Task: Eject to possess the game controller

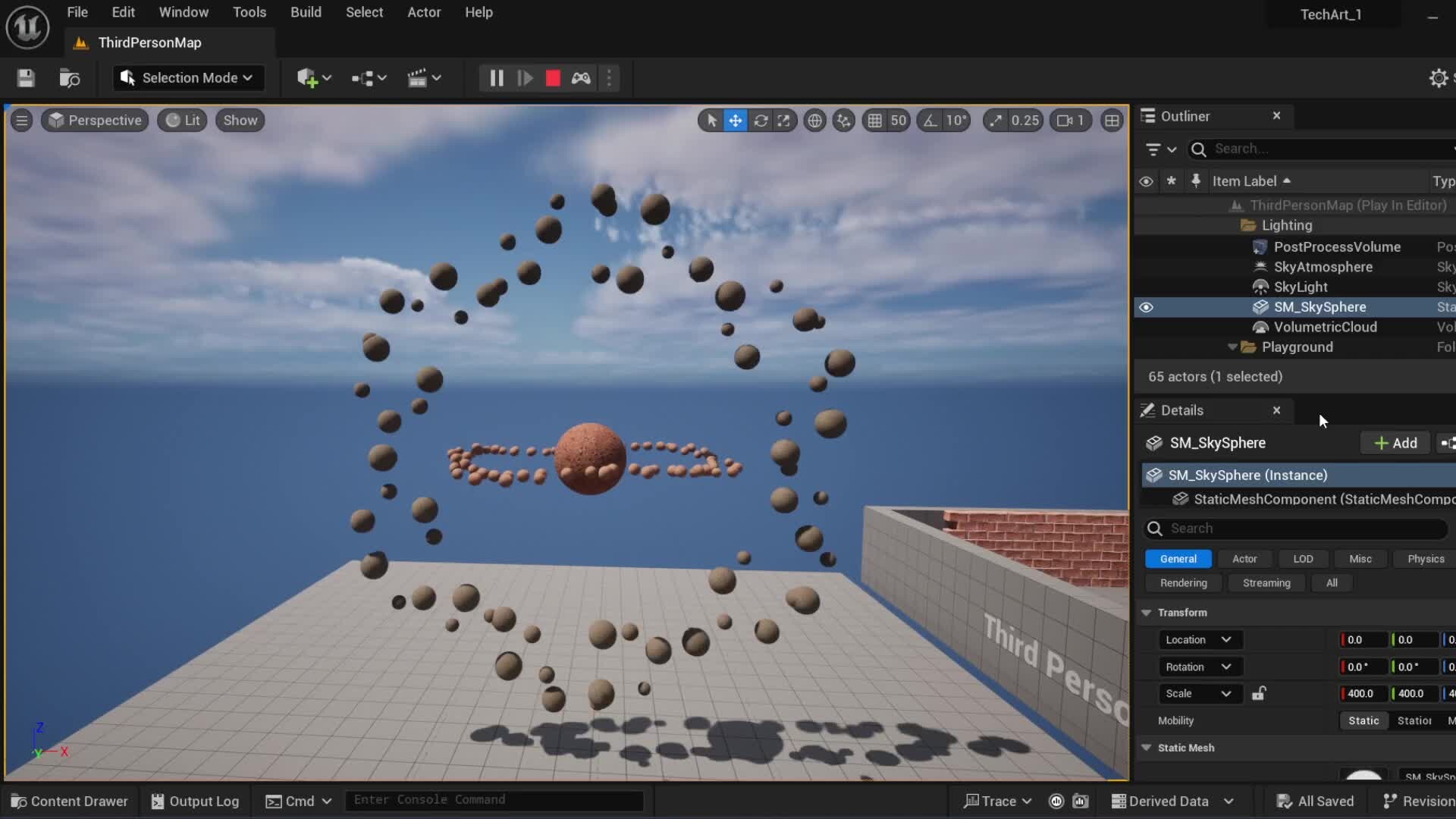Action: click(x=581, y=78)
